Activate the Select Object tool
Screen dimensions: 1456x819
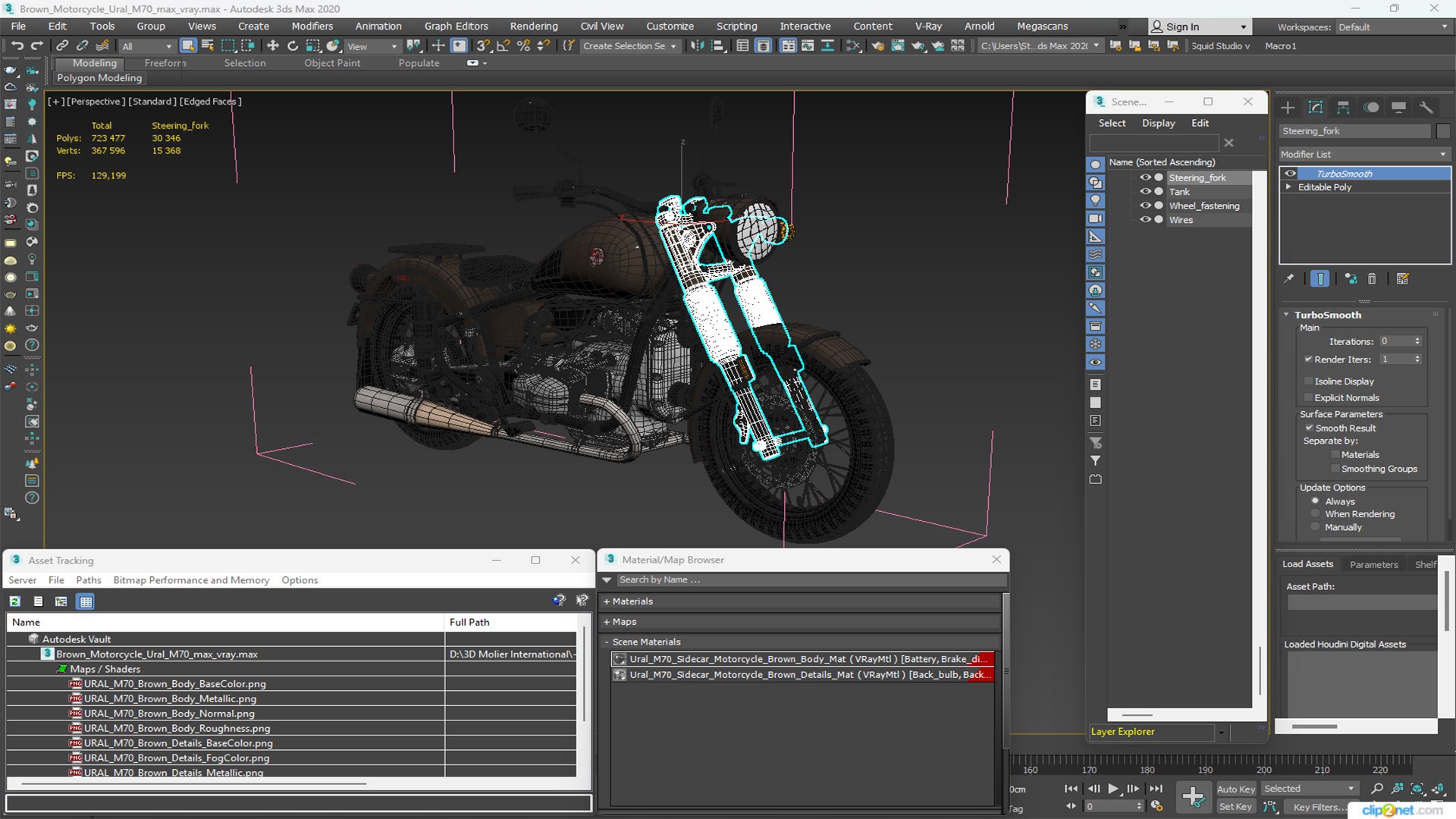[x=188, y=45]
